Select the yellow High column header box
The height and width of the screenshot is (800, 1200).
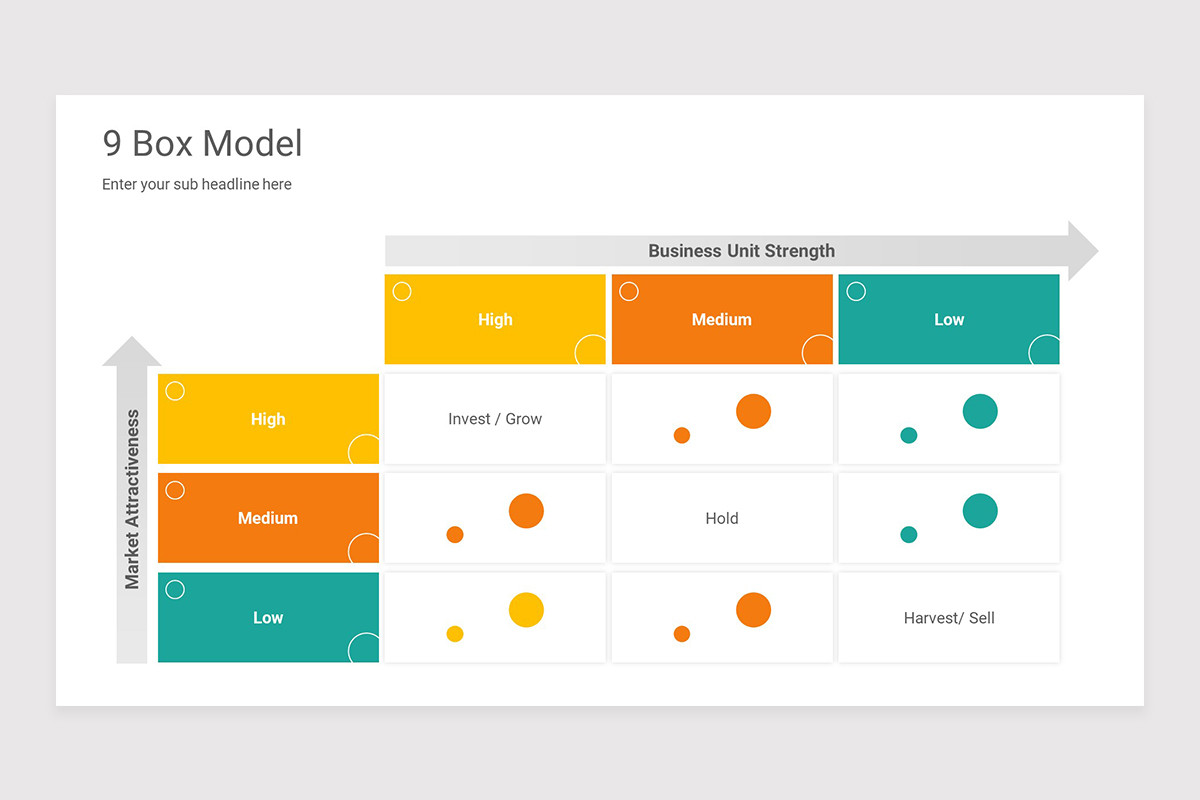coord(495,319)
